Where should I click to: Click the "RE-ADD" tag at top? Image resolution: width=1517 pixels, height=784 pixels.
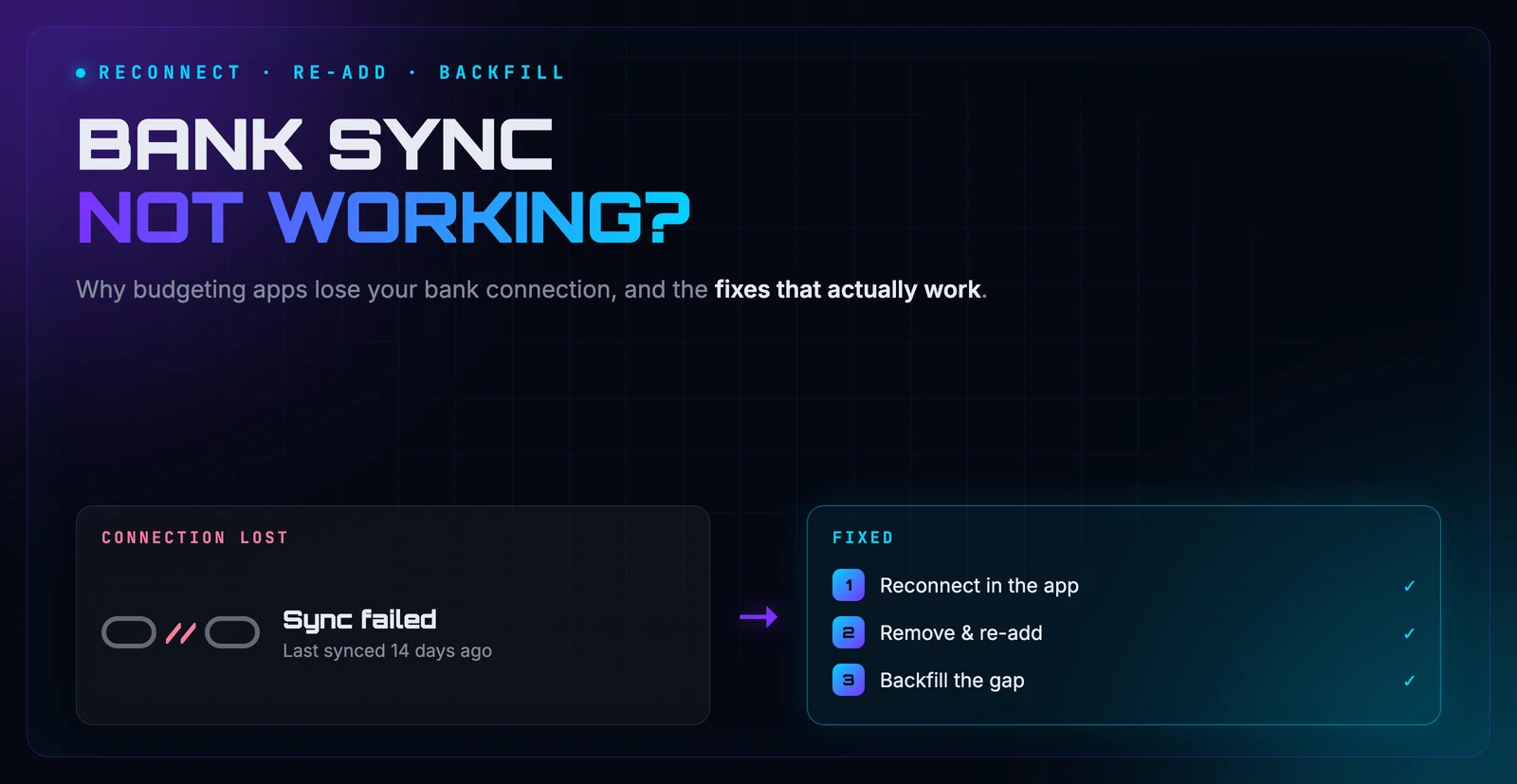point(340,73)
